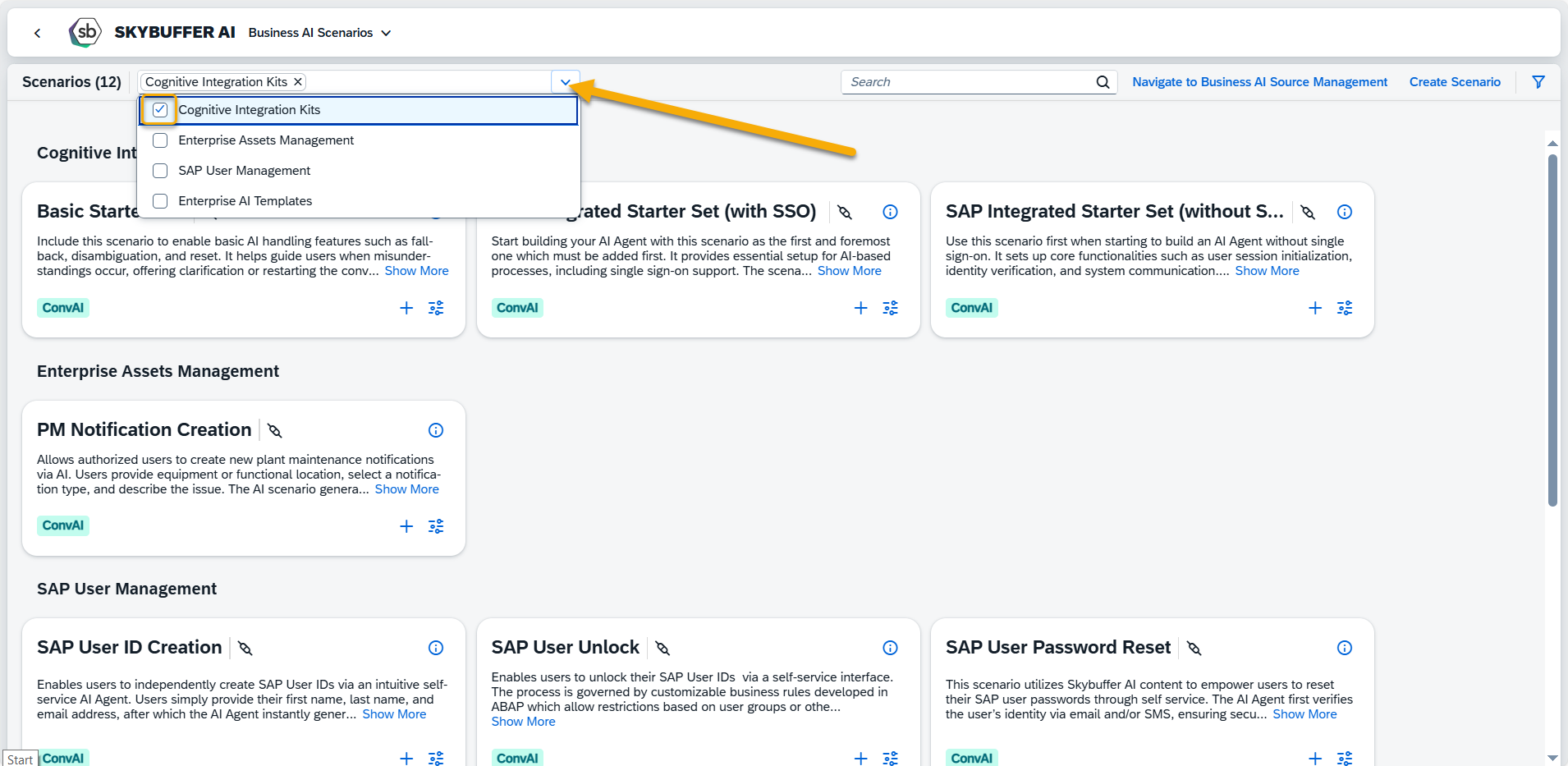Click PM Notification Creation card title
The image size is (1568, 766).
(x=144, y=430)
